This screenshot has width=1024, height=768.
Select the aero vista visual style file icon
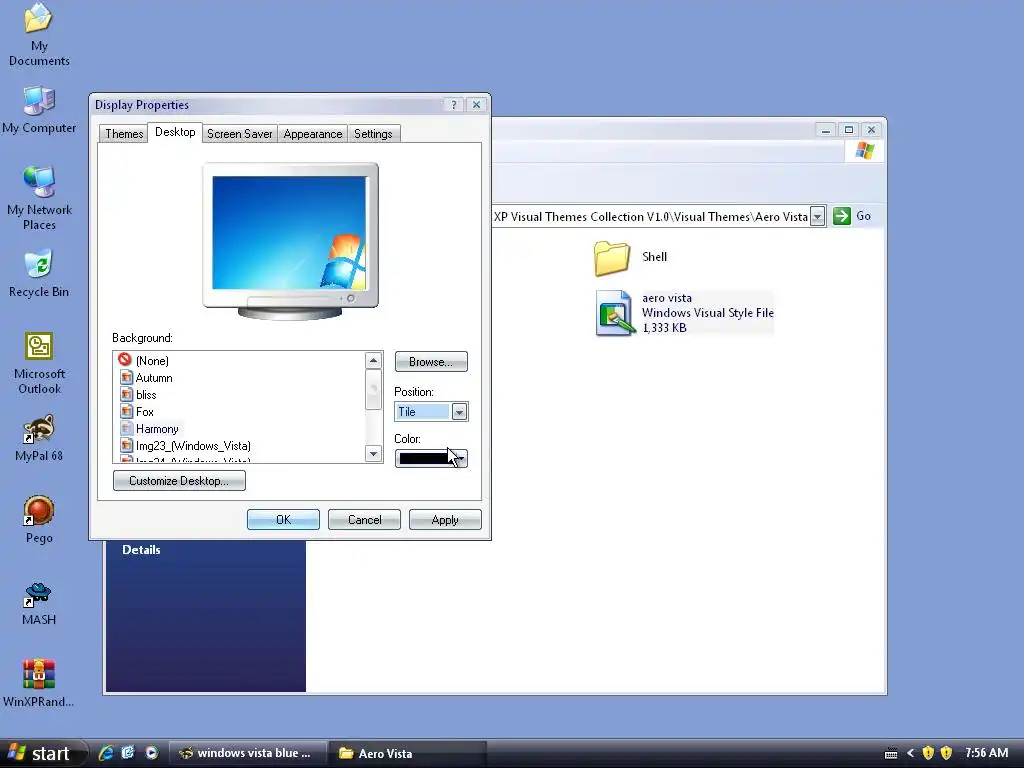pos(615,313)
